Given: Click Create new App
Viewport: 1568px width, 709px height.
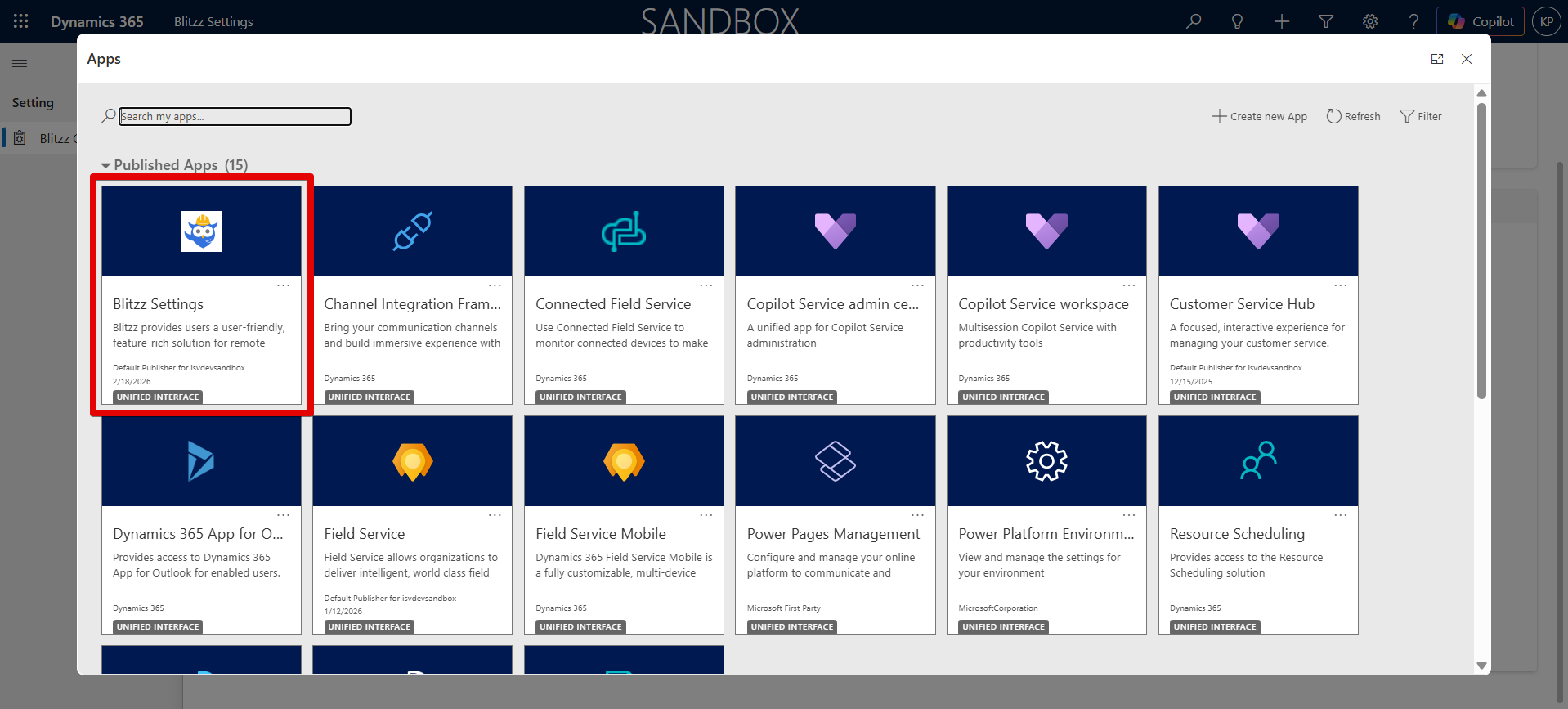Looking at the screenshot, I should coord(1260,116).
